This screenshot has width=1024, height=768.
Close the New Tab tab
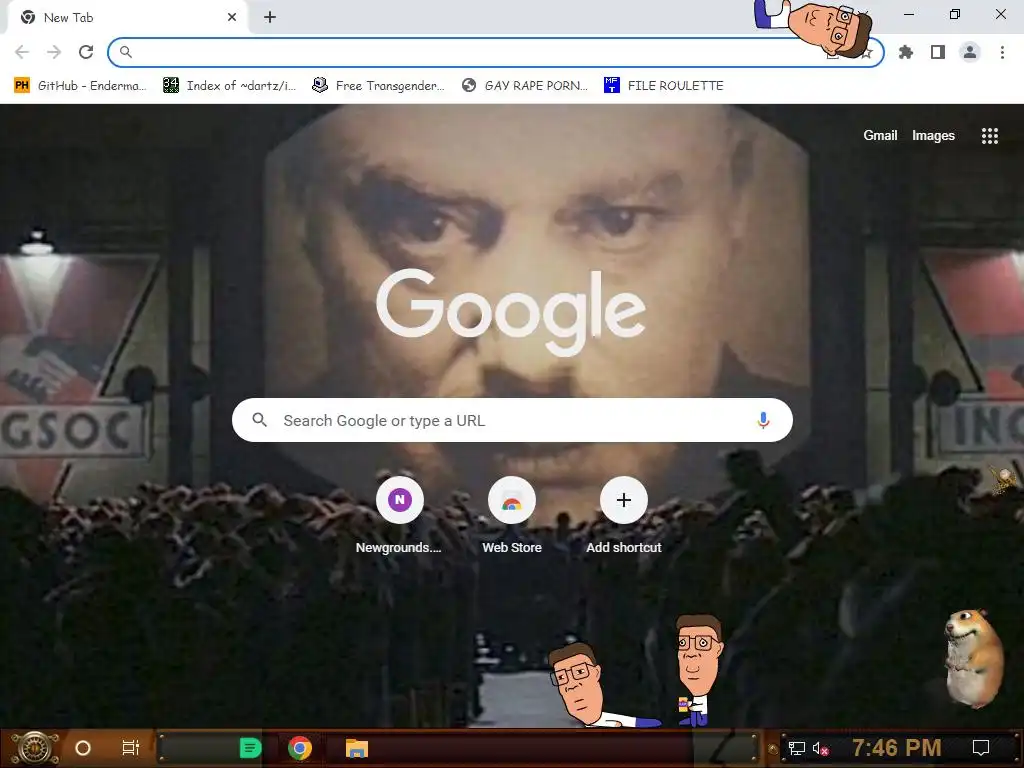pos(232,18)
